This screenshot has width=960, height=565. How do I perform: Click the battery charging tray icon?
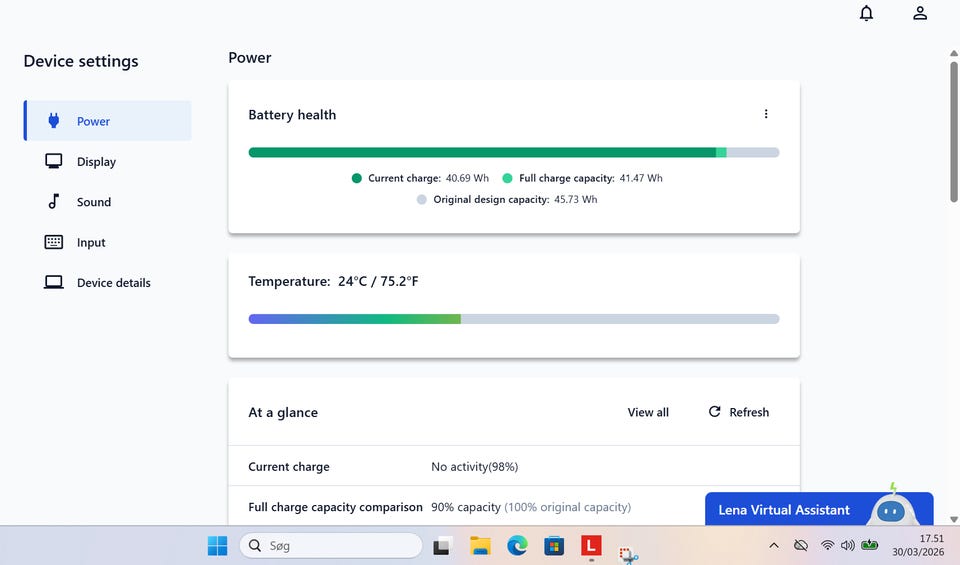[869, 545]
